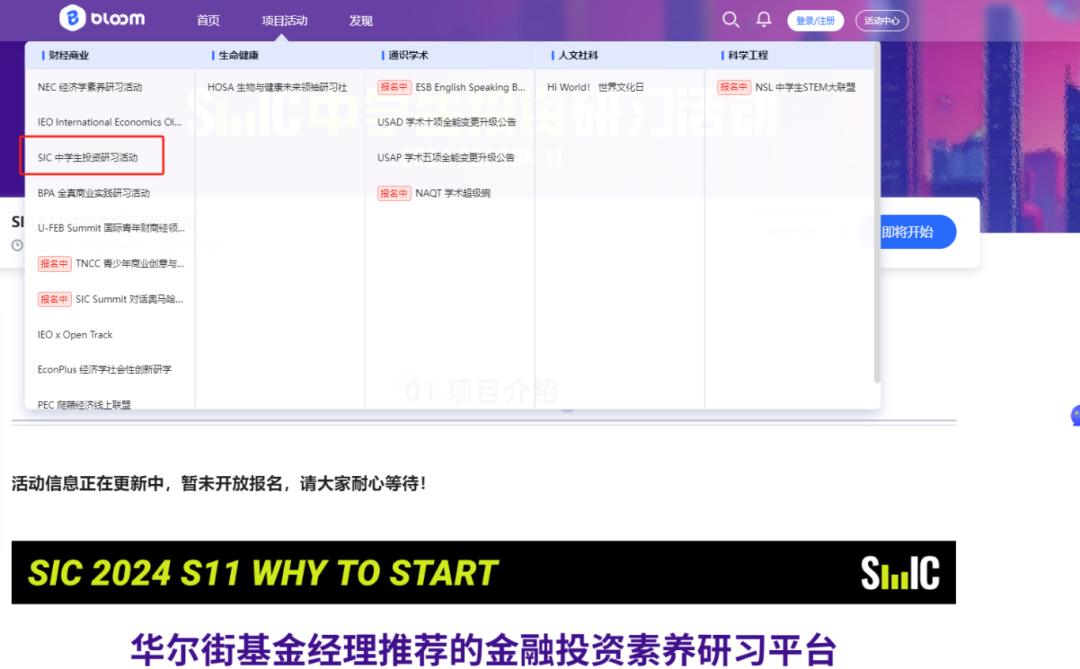1080x669 pixels.
Task: Open EconPlus 经济学社会性创新研学
Action: pyautogui.click(x=105, y=369)
